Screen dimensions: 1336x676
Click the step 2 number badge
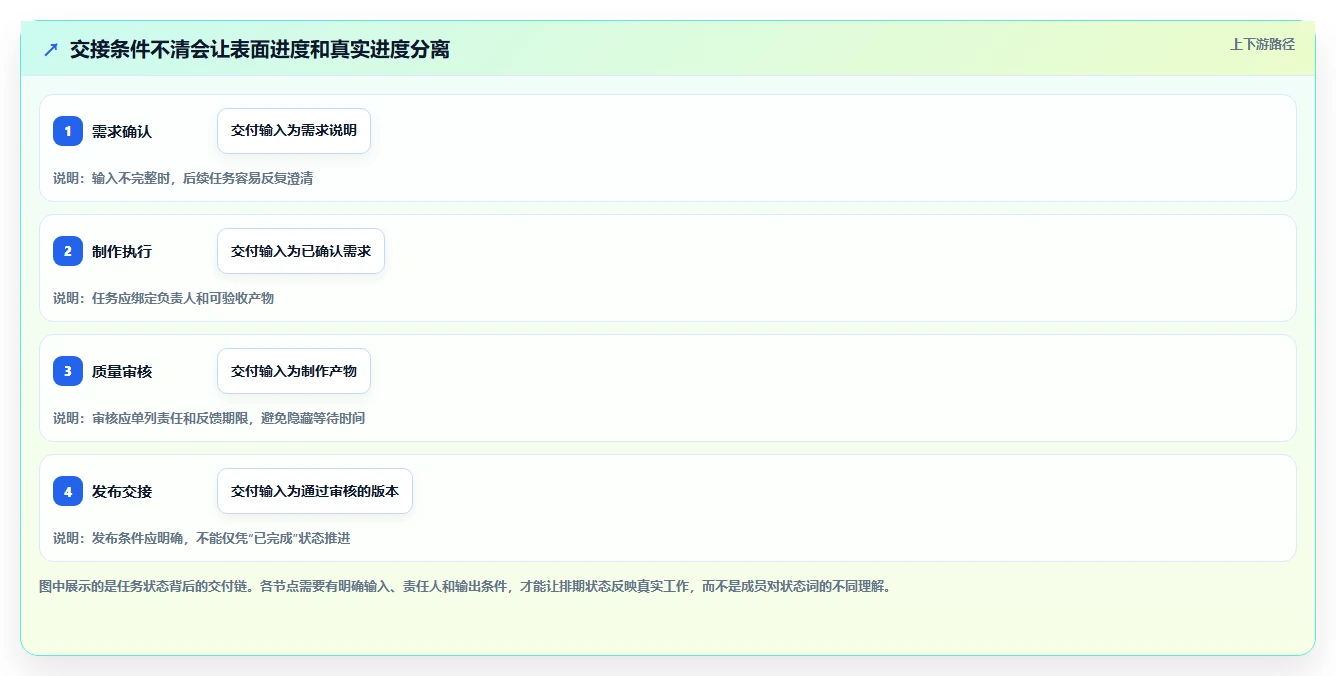pyautogui.click(x=68, y=251)
